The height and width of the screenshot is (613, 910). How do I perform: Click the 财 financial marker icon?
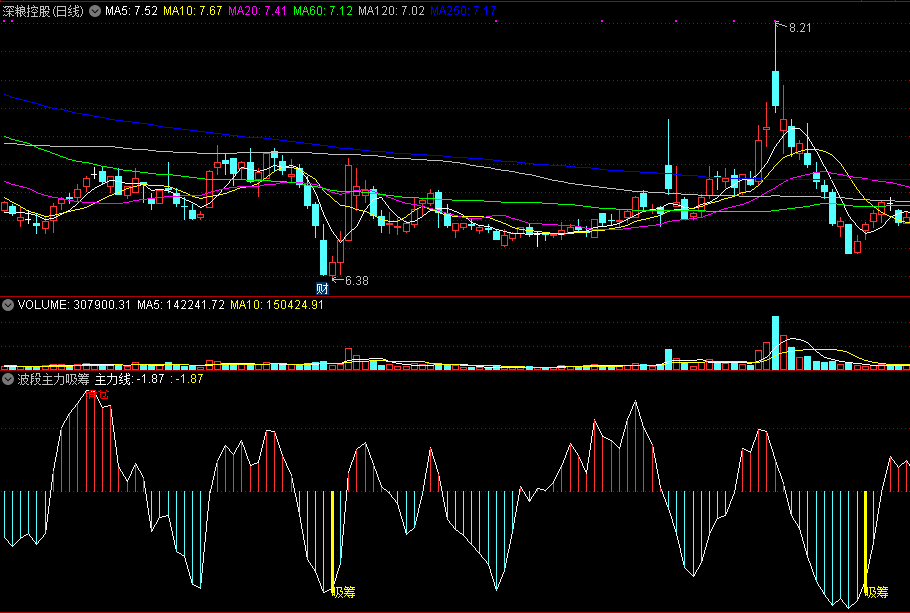(x=322, y=288)
